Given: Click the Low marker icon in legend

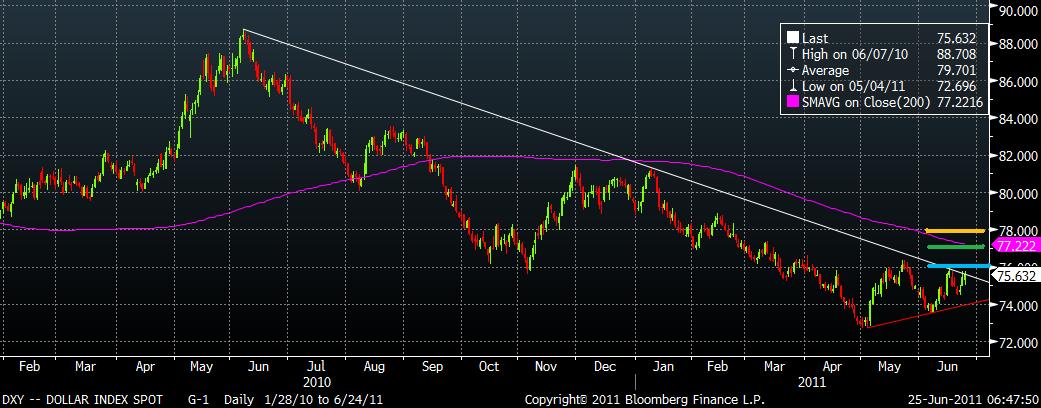Looking at the screenshot, I should [793, 86].
